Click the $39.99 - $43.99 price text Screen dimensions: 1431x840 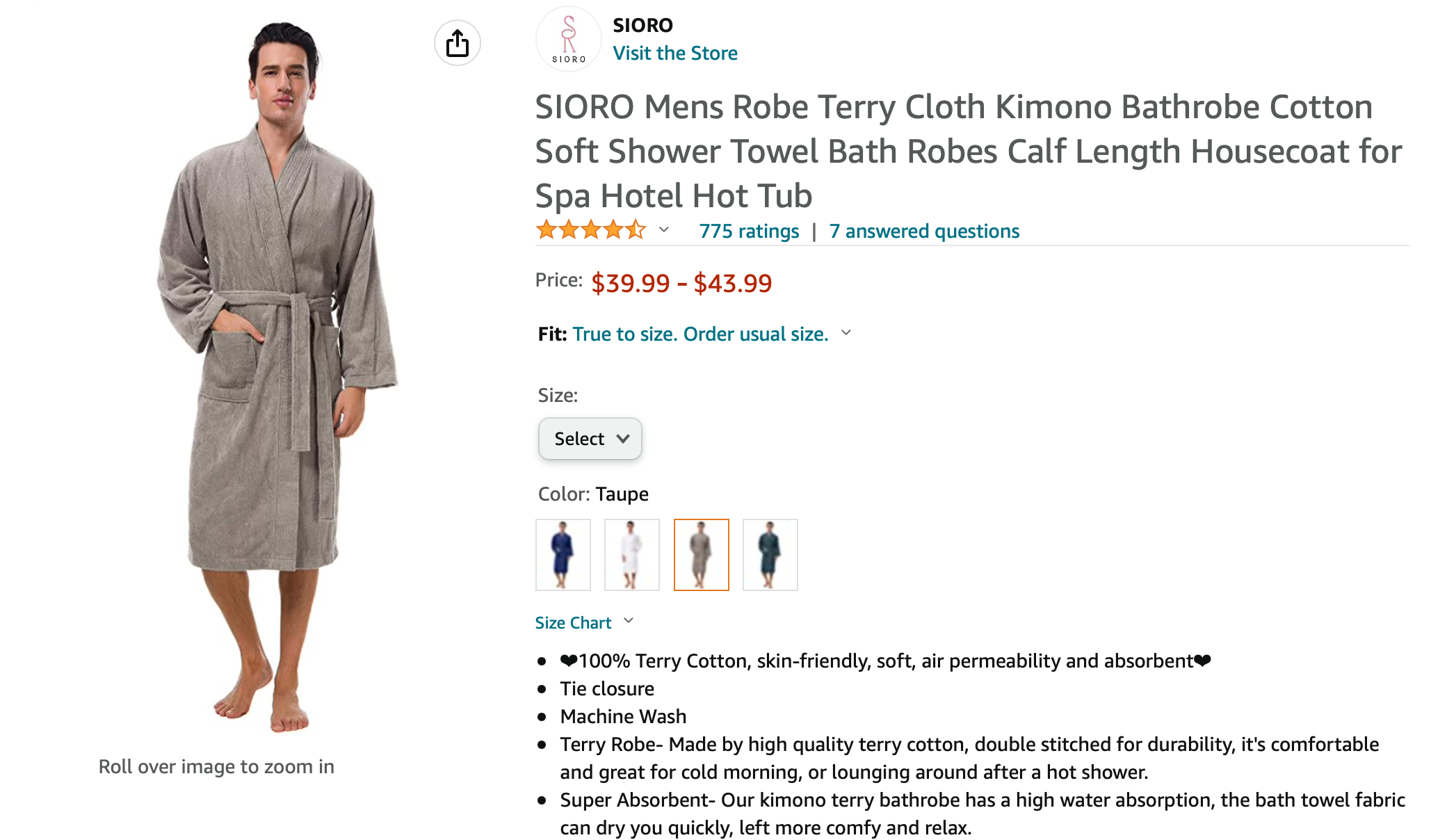(x=681, y=283)
